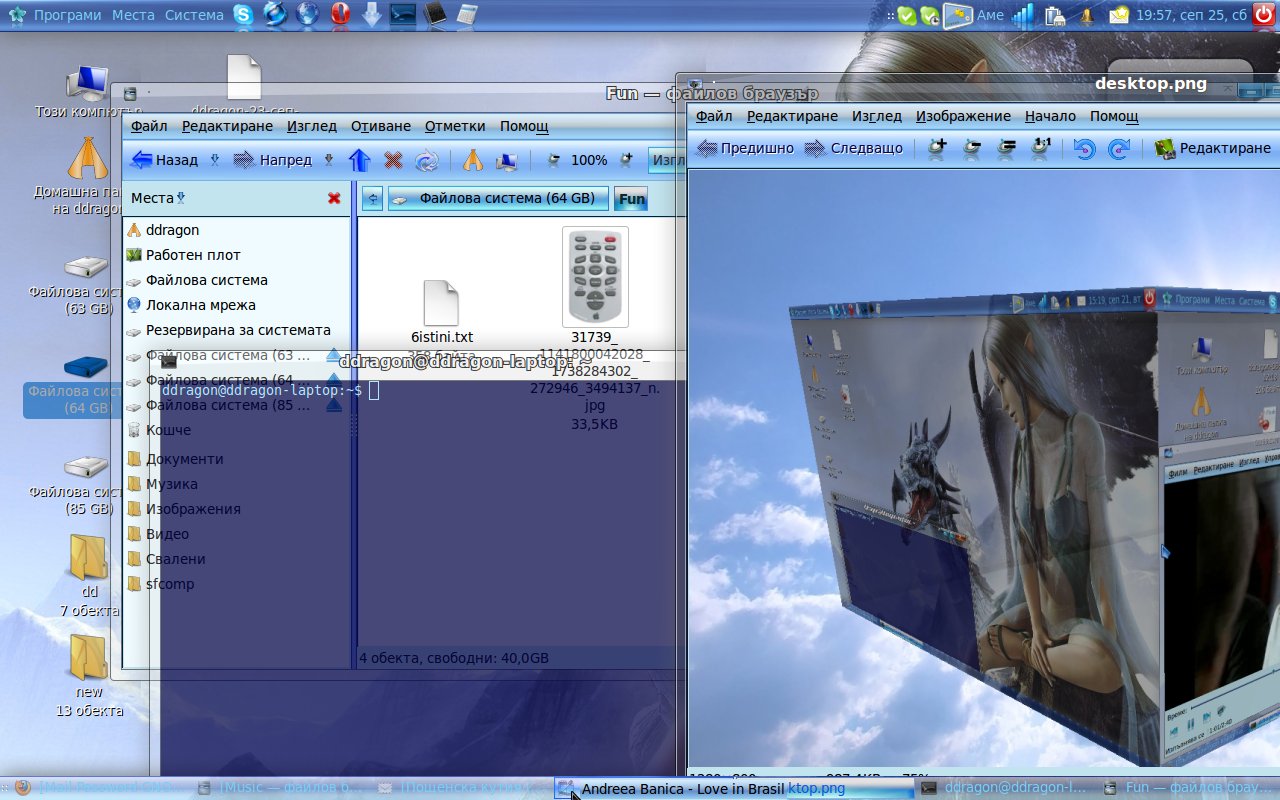1280x800 pixels.
Task: Zoom in the image viewer
Action: pos(937,148)
